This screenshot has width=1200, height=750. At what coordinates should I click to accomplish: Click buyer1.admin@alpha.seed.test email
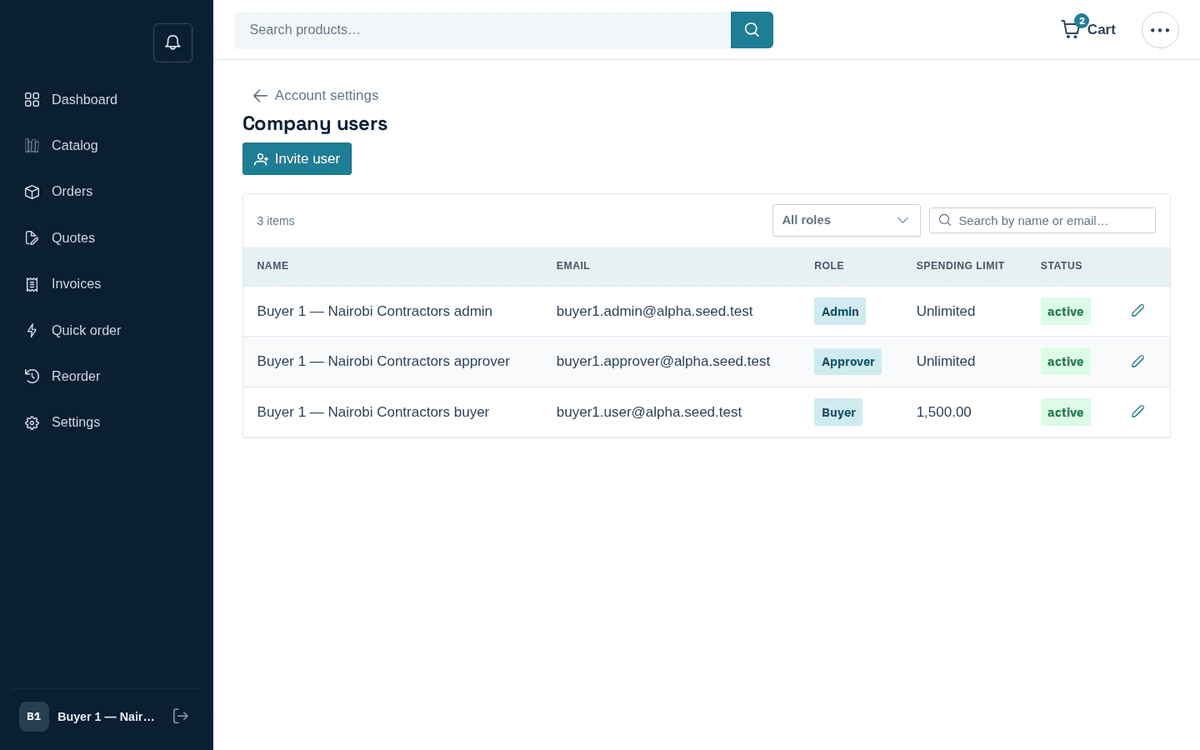[x=654, y=312]
